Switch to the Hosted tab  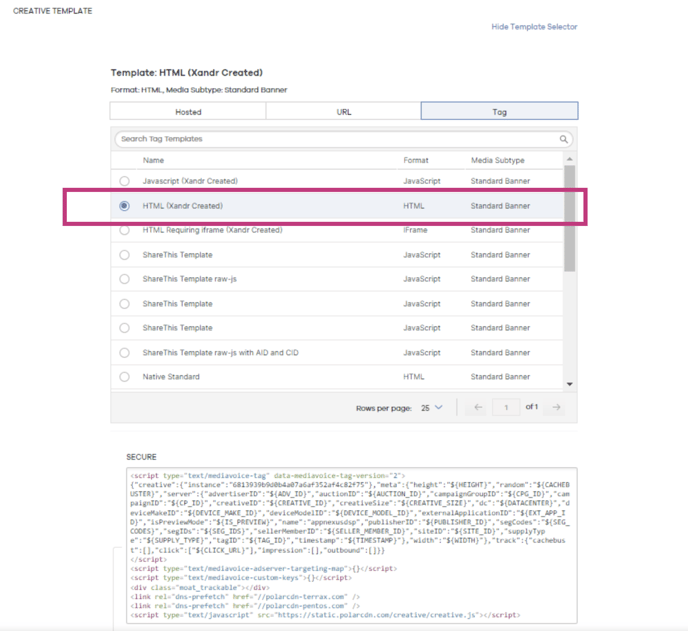188,112
